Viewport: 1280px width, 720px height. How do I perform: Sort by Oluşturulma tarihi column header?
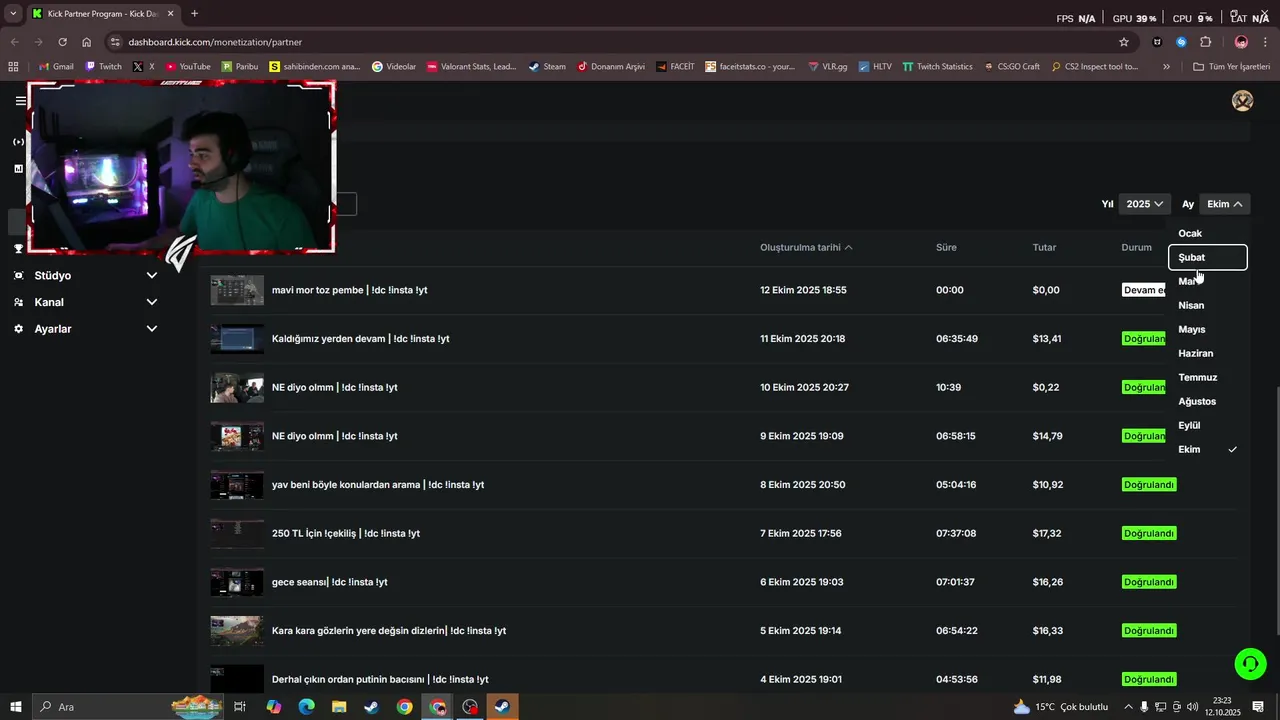coord(806,247)
